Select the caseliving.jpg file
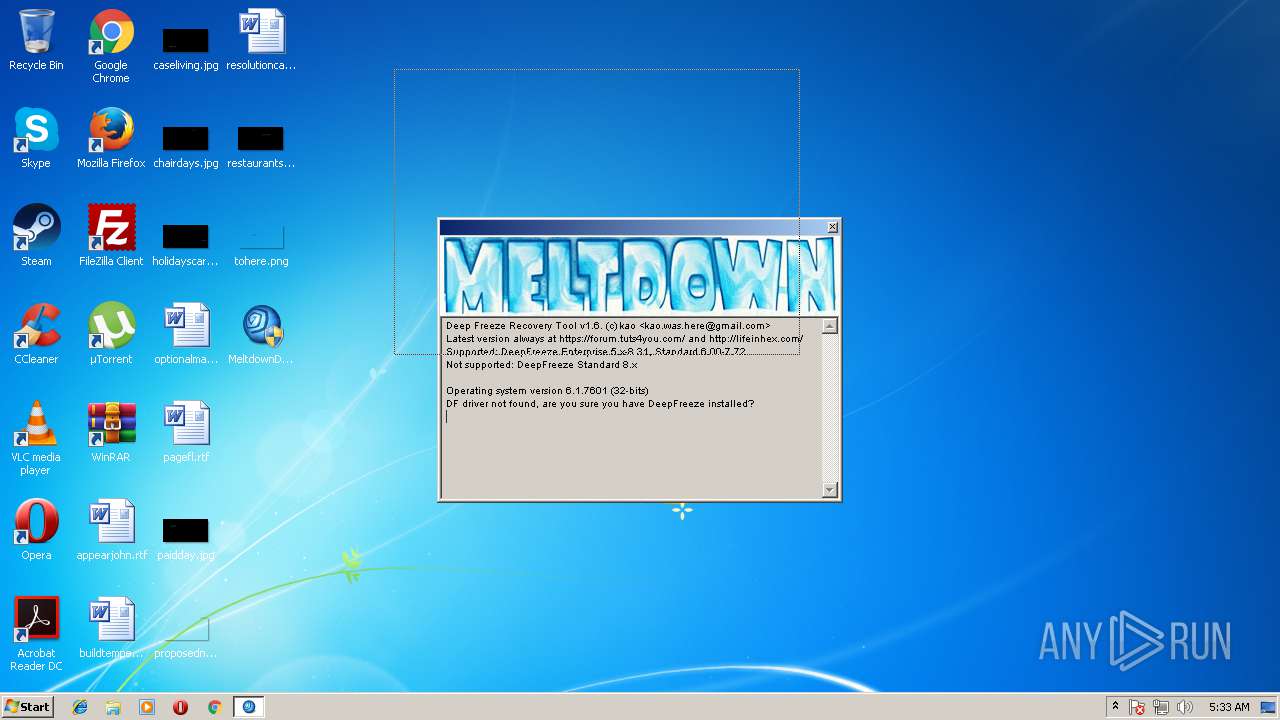The width and height of the screenshot is (1280, 720). [186, 47]
